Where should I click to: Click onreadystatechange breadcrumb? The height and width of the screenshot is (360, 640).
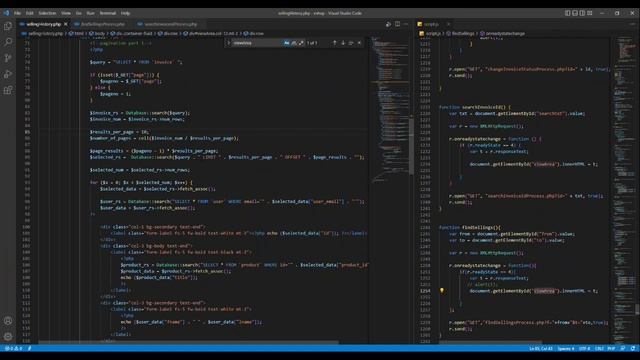pyautogui.click(x=505, y=33)
